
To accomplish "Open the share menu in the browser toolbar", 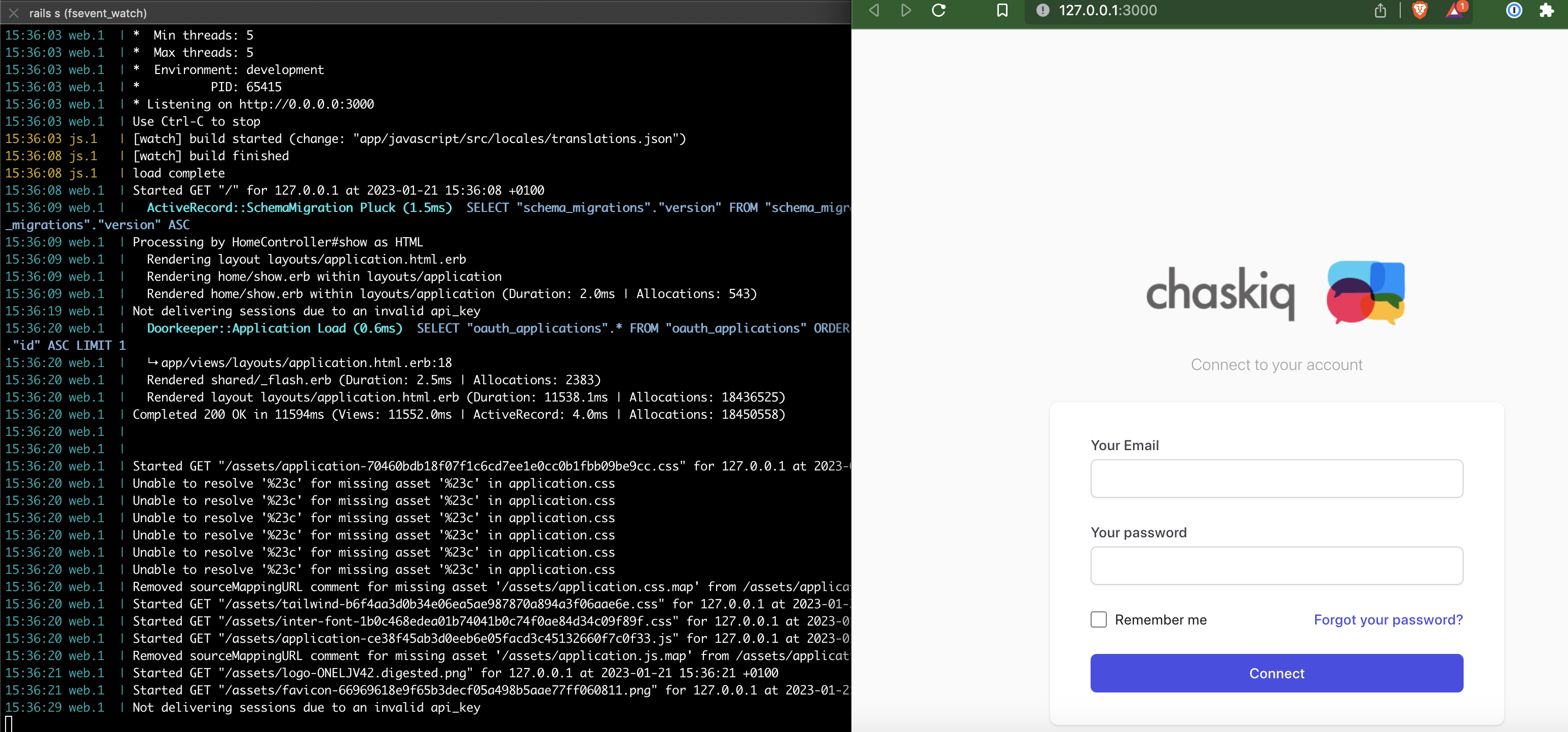I will coord(1380,10).
